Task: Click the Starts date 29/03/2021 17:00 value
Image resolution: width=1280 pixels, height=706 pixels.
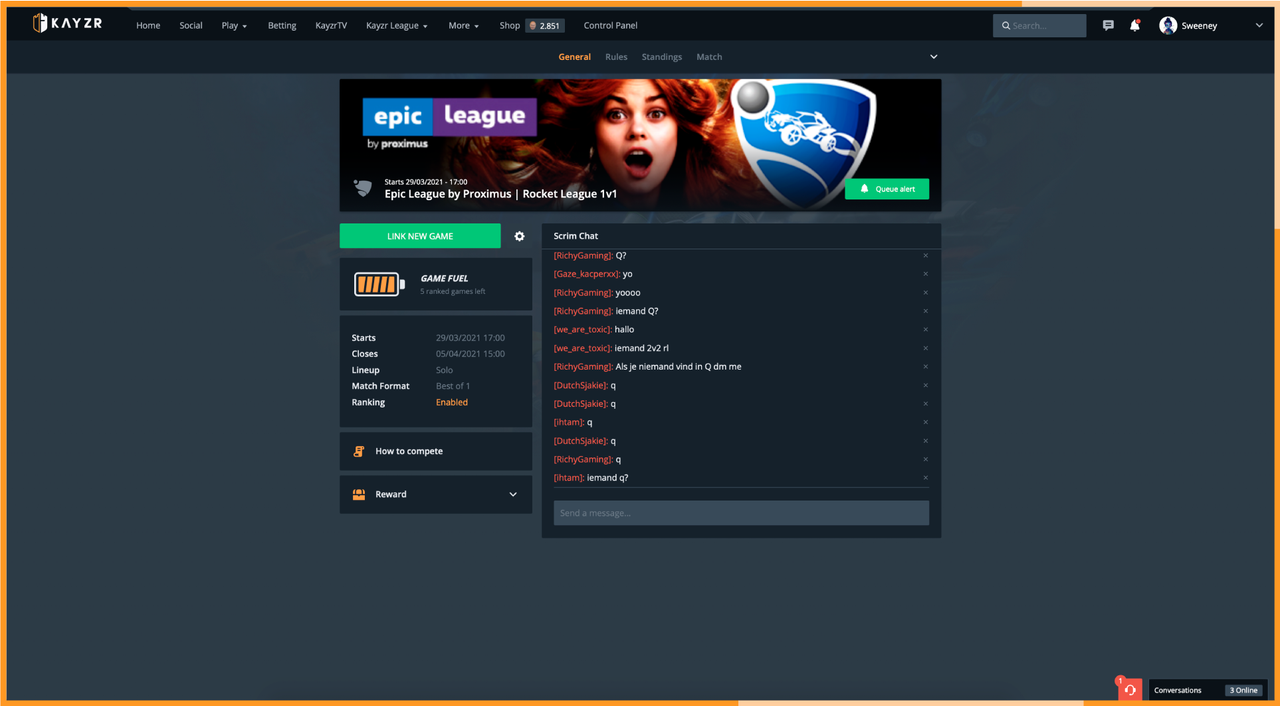Action: (x=470, y=338)
